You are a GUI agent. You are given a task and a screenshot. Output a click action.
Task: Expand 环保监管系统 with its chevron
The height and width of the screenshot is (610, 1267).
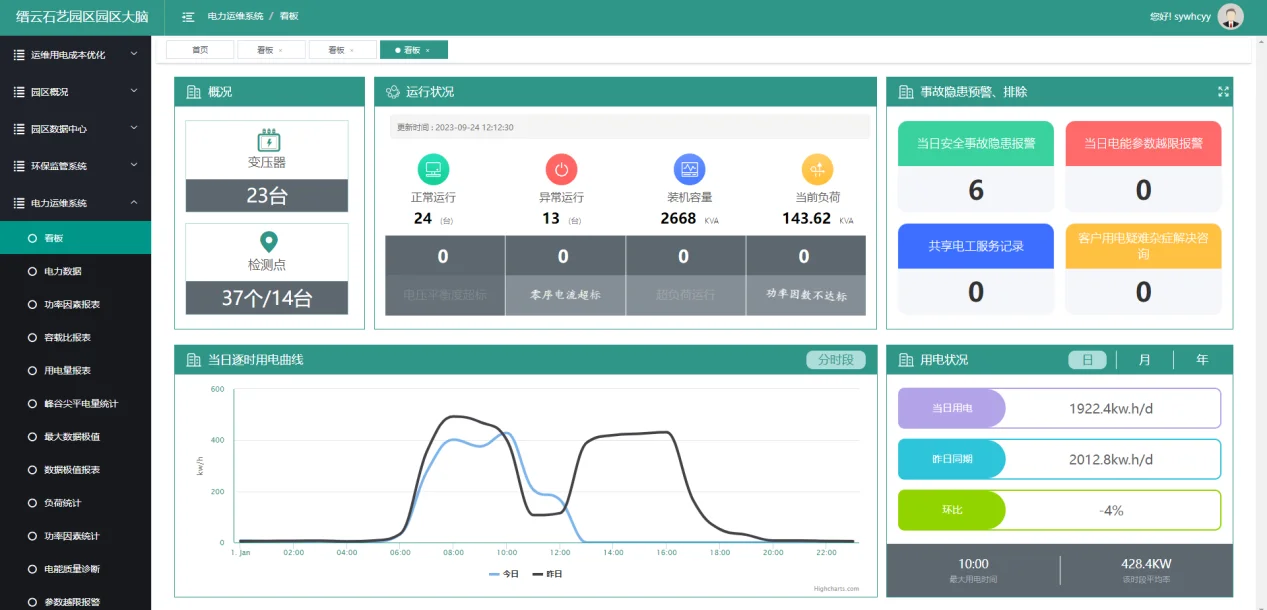[x=134, y=165]
